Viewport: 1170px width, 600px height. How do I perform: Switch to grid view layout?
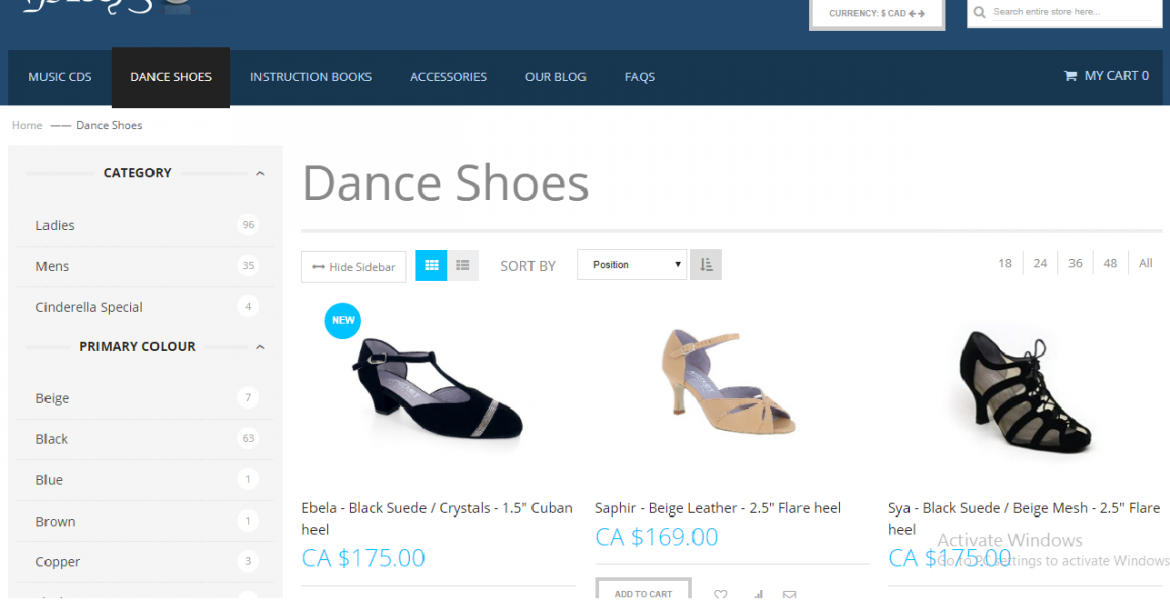click(x=432, y=265)
